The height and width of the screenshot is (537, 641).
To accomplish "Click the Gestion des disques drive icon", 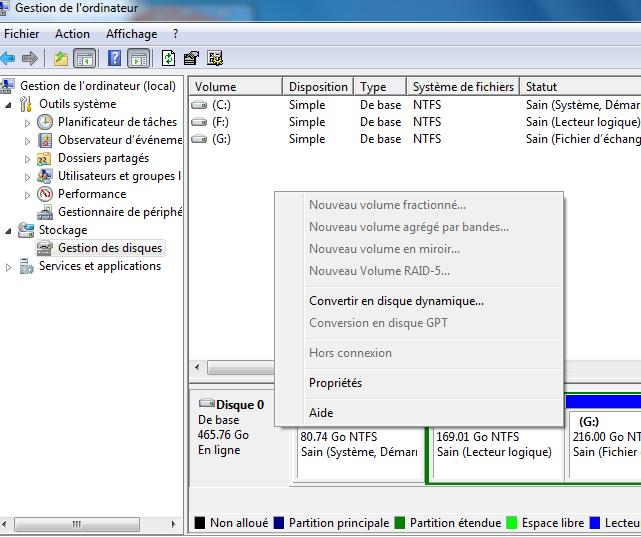I will [45, 248].
